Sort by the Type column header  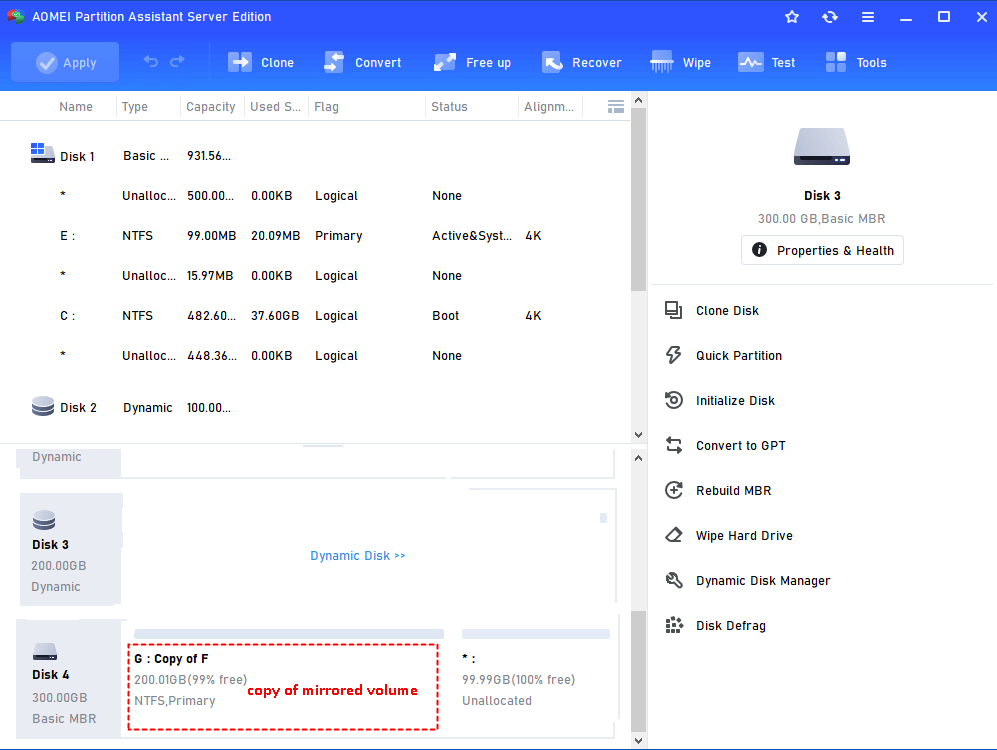[135, 107]
